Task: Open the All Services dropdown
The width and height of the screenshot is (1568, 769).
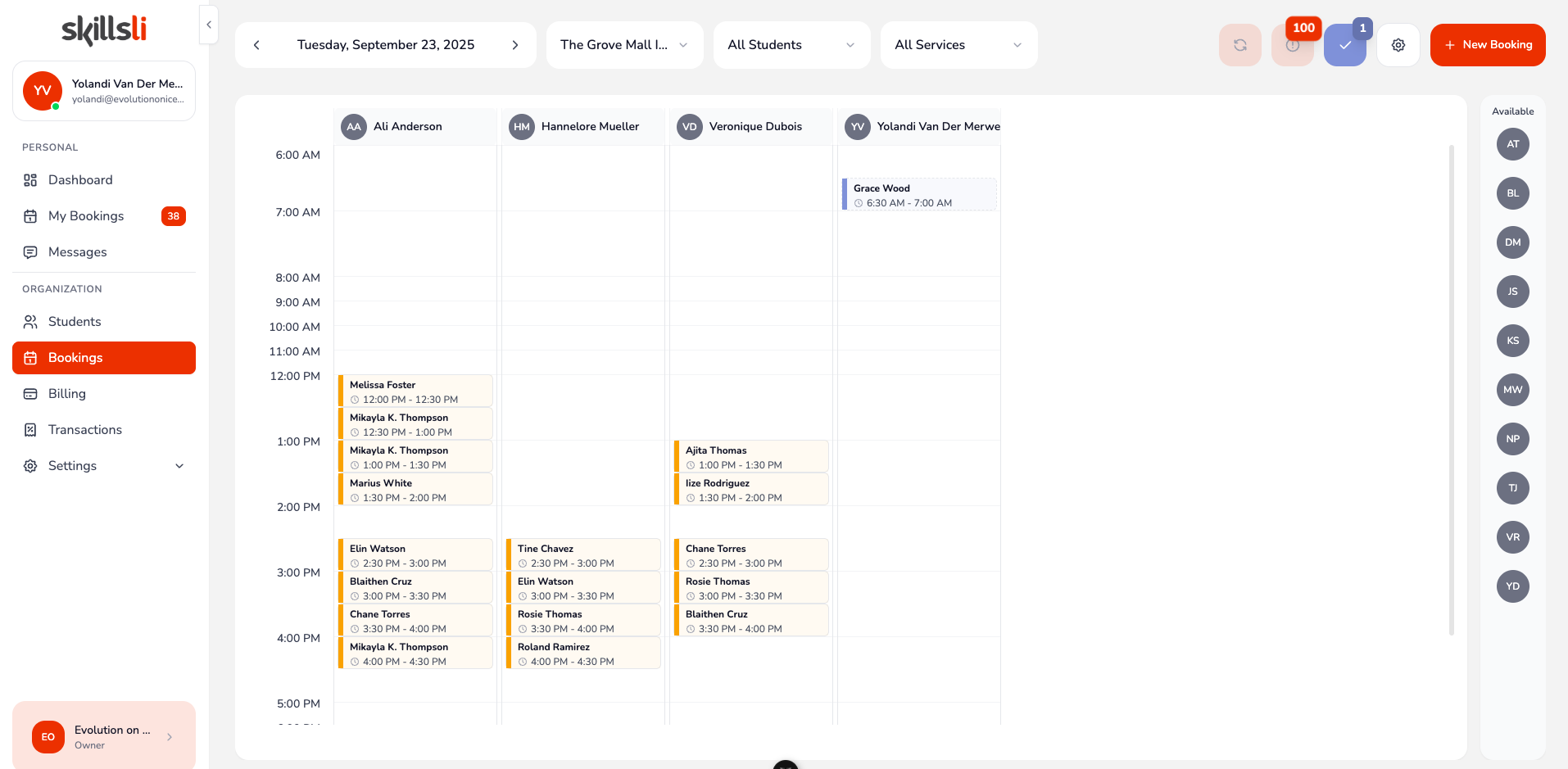Action: [x=958, y=45]
